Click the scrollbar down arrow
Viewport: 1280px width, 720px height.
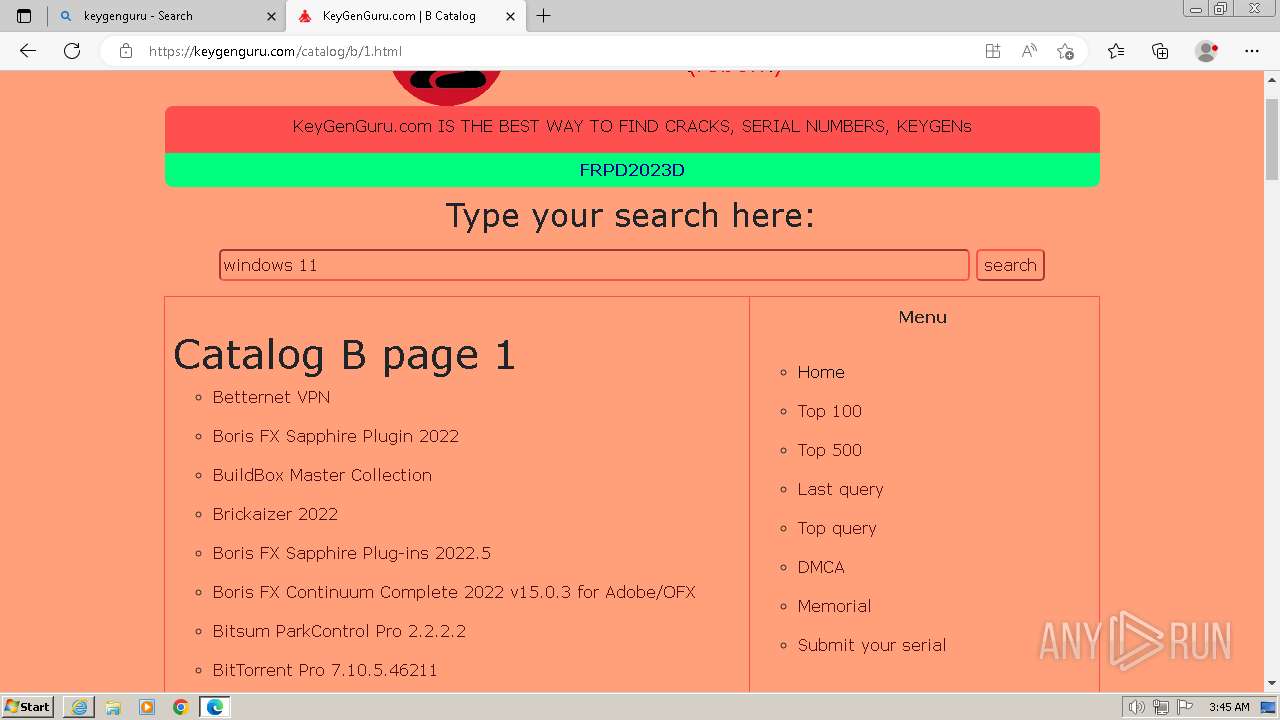1272,684
